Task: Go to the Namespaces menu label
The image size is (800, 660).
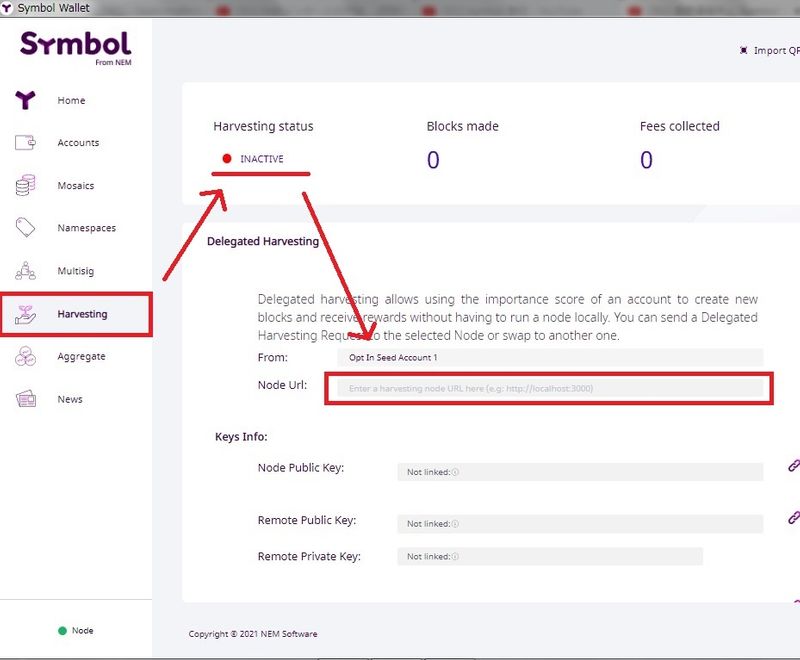Action: [86, 228]
